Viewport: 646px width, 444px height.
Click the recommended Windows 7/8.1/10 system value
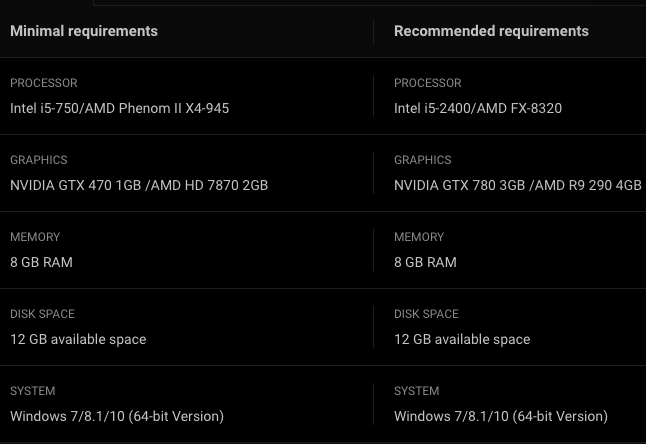(501, 416)
